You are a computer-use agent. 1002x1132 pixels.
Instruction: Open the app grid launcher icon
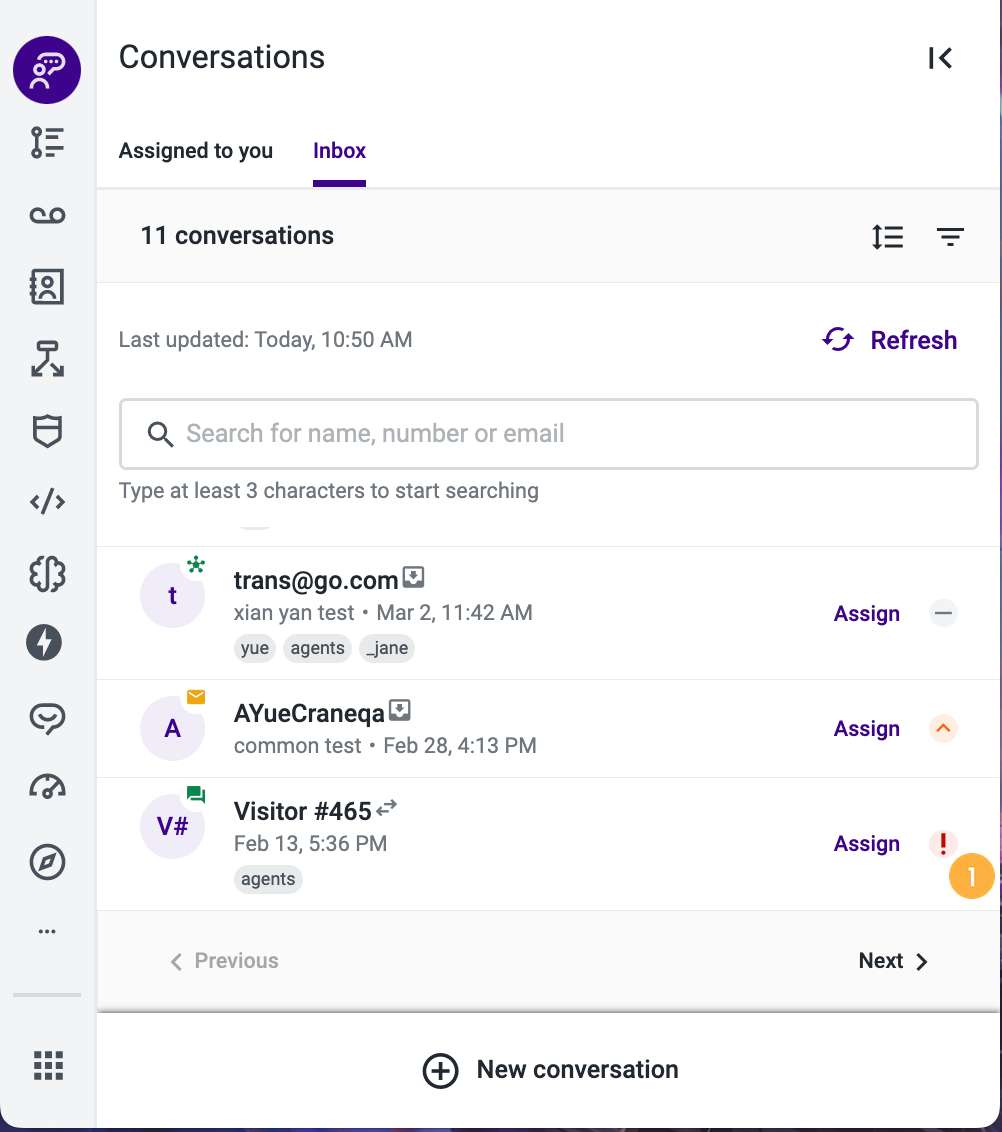[48, 1066]
